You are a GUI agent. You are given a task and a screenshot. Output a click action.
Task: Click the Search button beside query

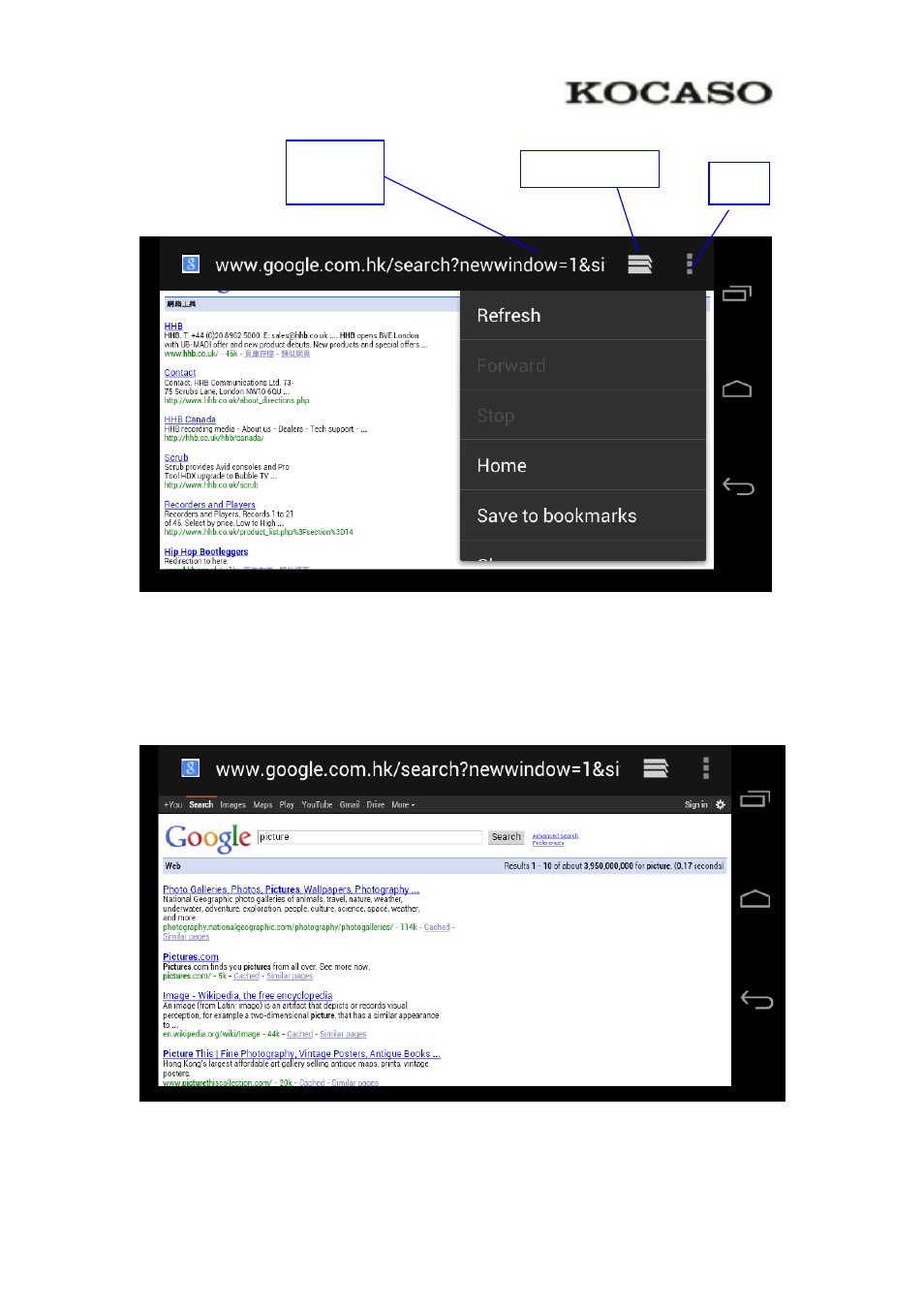tap(506, 837)
